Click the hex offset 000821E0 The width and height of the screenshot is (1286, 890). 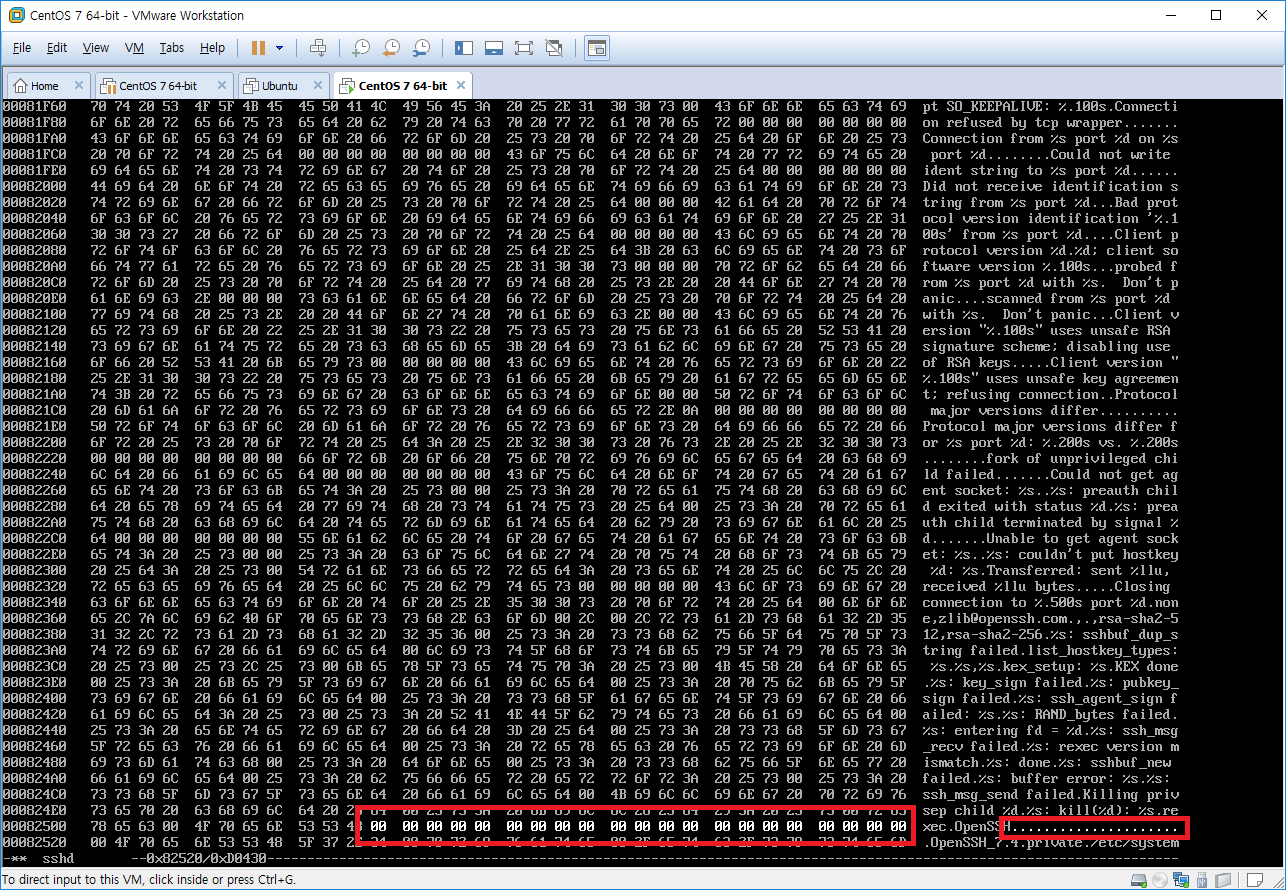pos(34,427)
